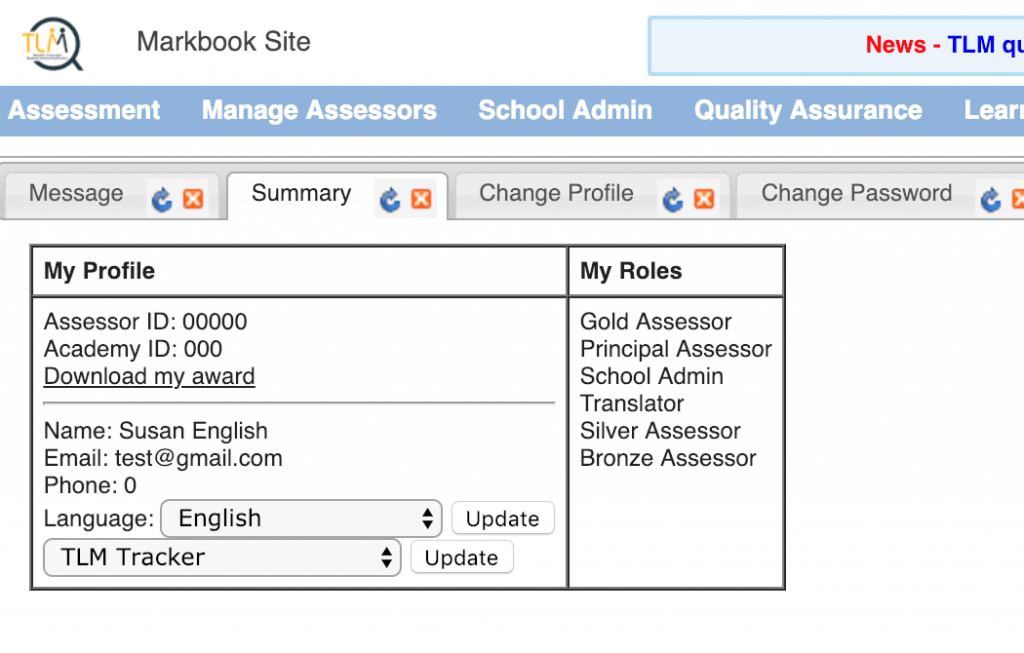Switch to the Change Profile tab
The image size is (1024, 653).
coord(556,193)
